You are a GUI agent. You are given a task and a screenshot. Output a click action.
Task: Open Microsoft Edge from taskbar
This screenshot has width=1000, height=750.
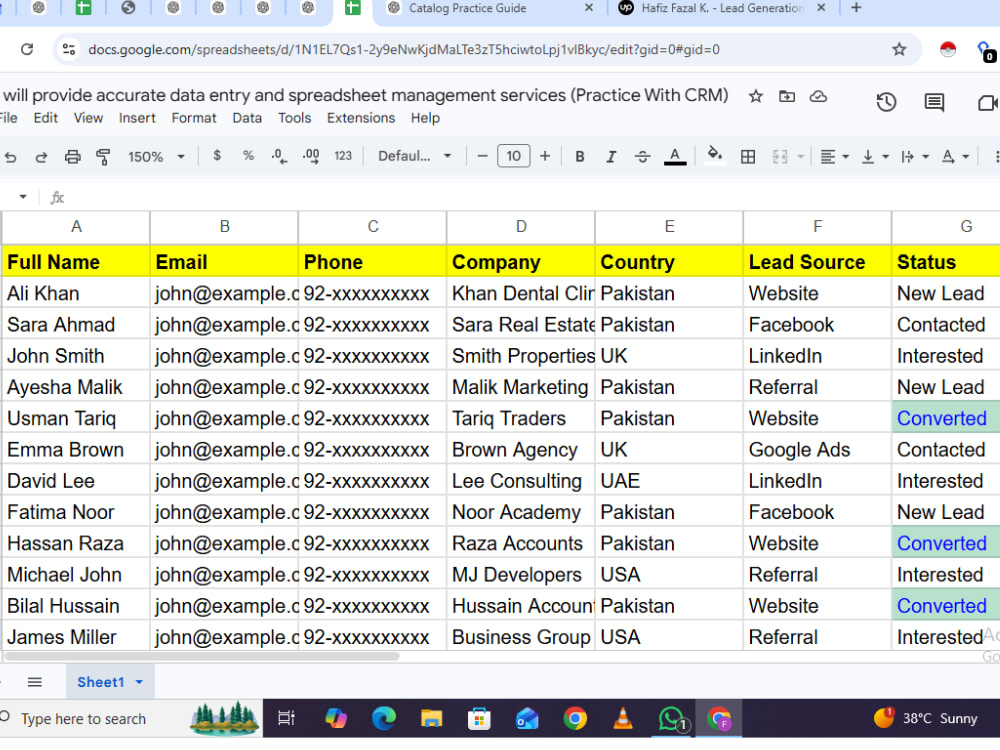(384, 719)
